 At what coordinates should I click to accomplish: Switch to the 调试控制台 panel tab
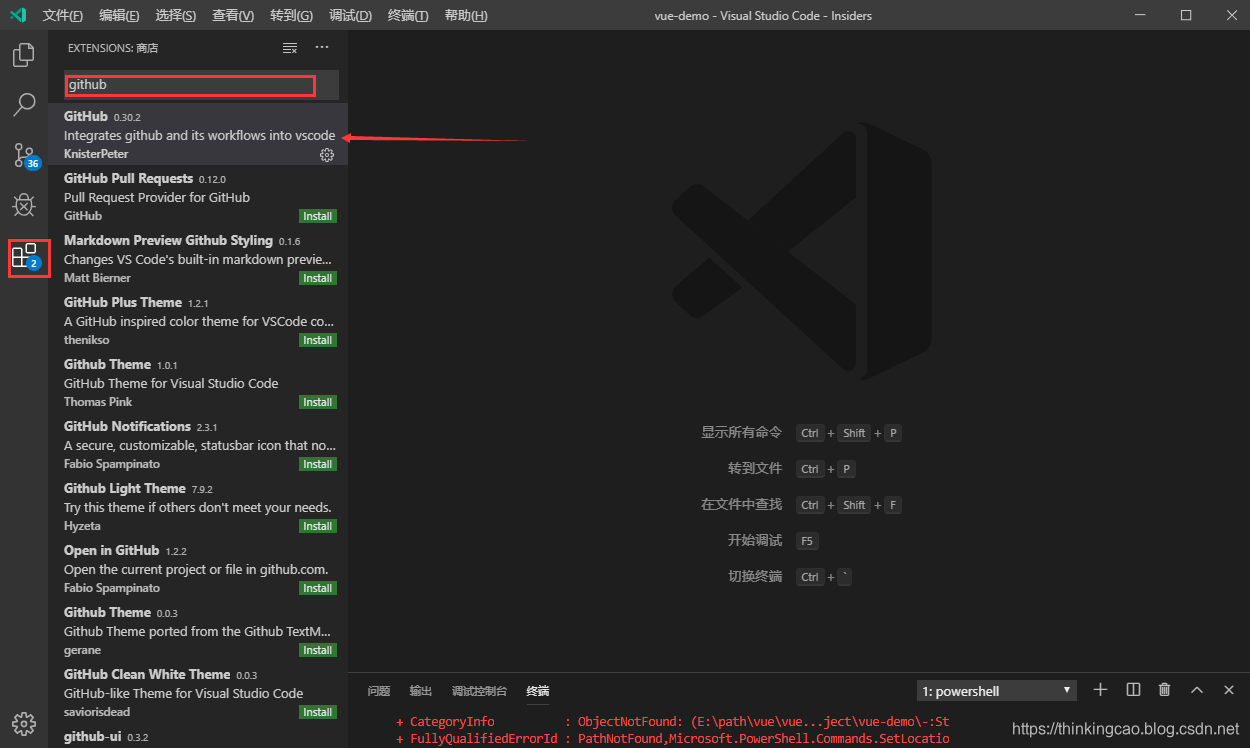pyautogui.click(x=479, y=691)
